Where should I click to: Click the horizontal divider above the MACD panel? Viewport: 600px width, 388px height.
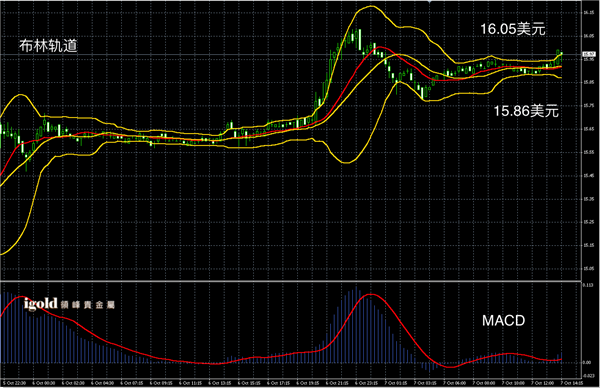291,281
